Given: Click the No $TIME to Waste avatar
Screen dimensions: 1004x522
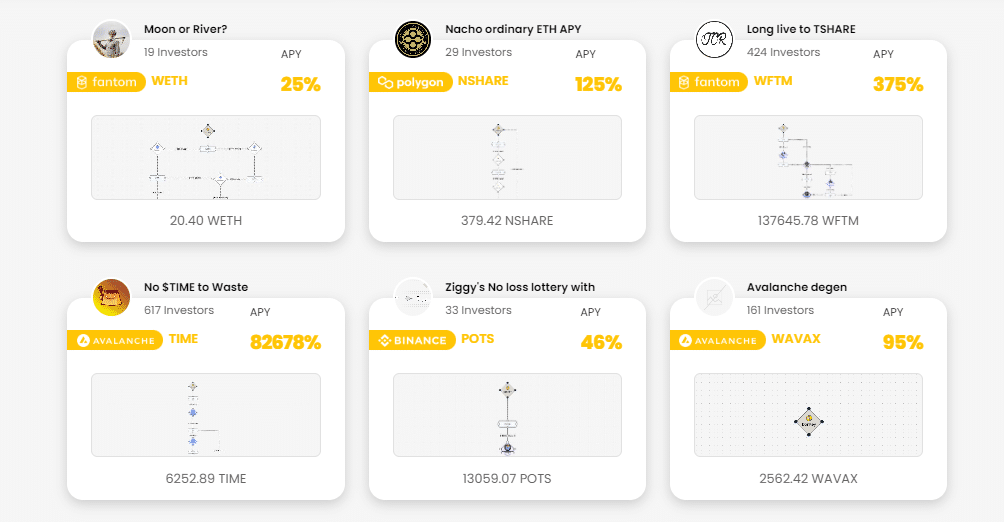Looking at the screenshot, I should coord(111,297).
